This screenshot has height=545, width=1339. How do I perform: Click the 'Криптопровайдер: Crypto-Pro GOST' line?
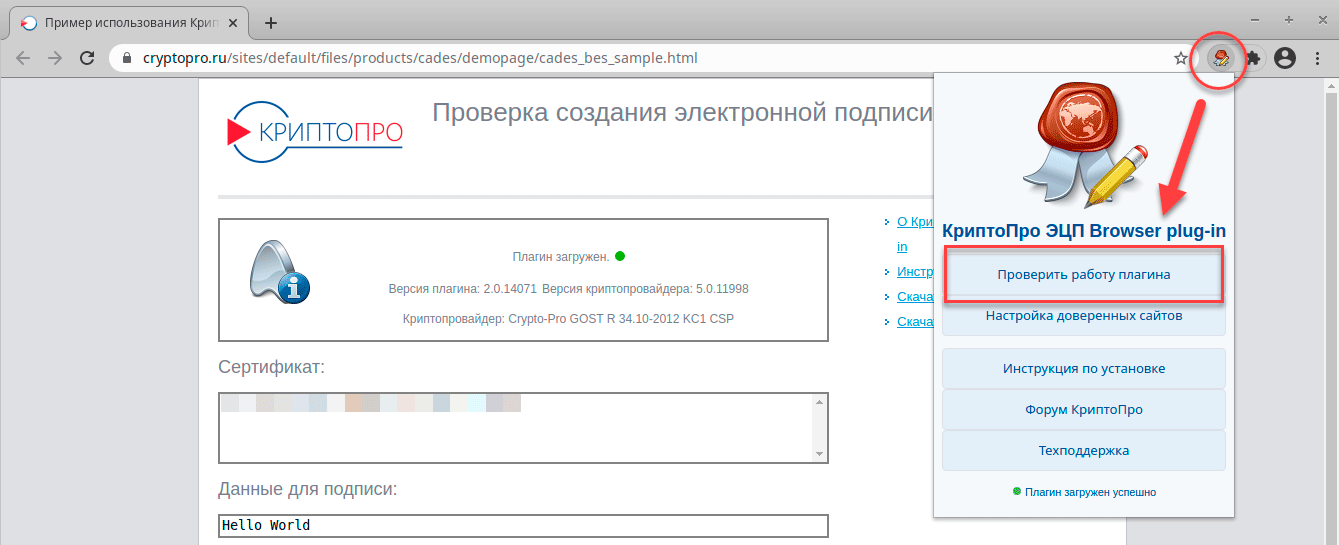point(568,319)
